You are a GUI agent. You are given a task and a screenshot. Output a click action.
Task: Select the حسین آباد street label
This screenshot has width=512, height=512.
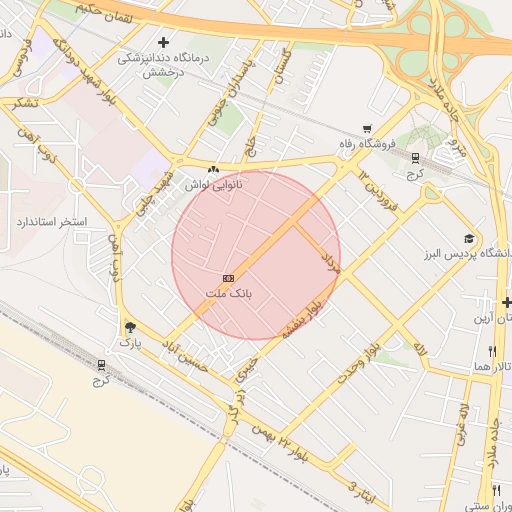(x=185, y=356)
